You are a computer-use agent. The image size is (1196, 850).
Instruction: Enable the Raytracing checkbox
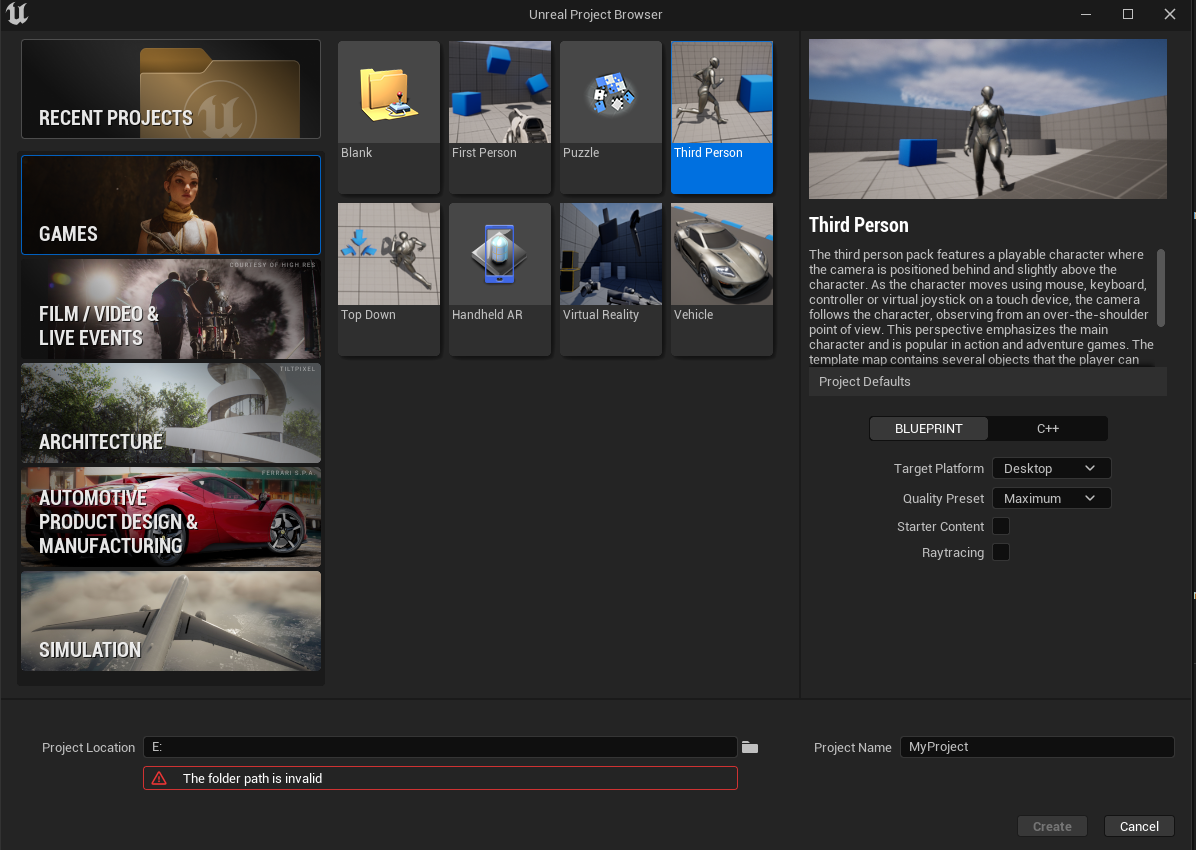1001,552
